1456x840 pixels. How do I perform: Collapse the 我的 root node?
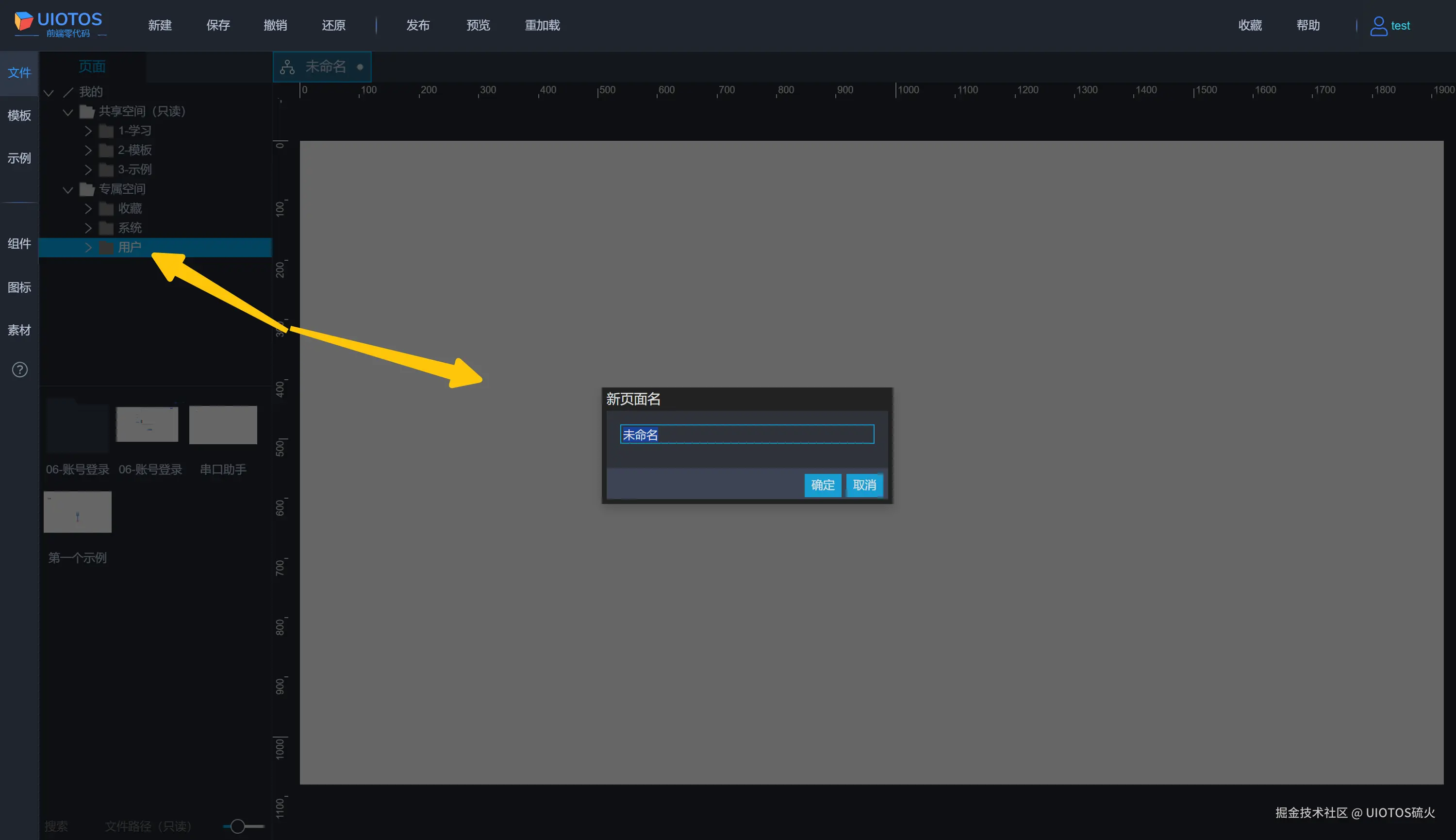(x=49, y=92)
